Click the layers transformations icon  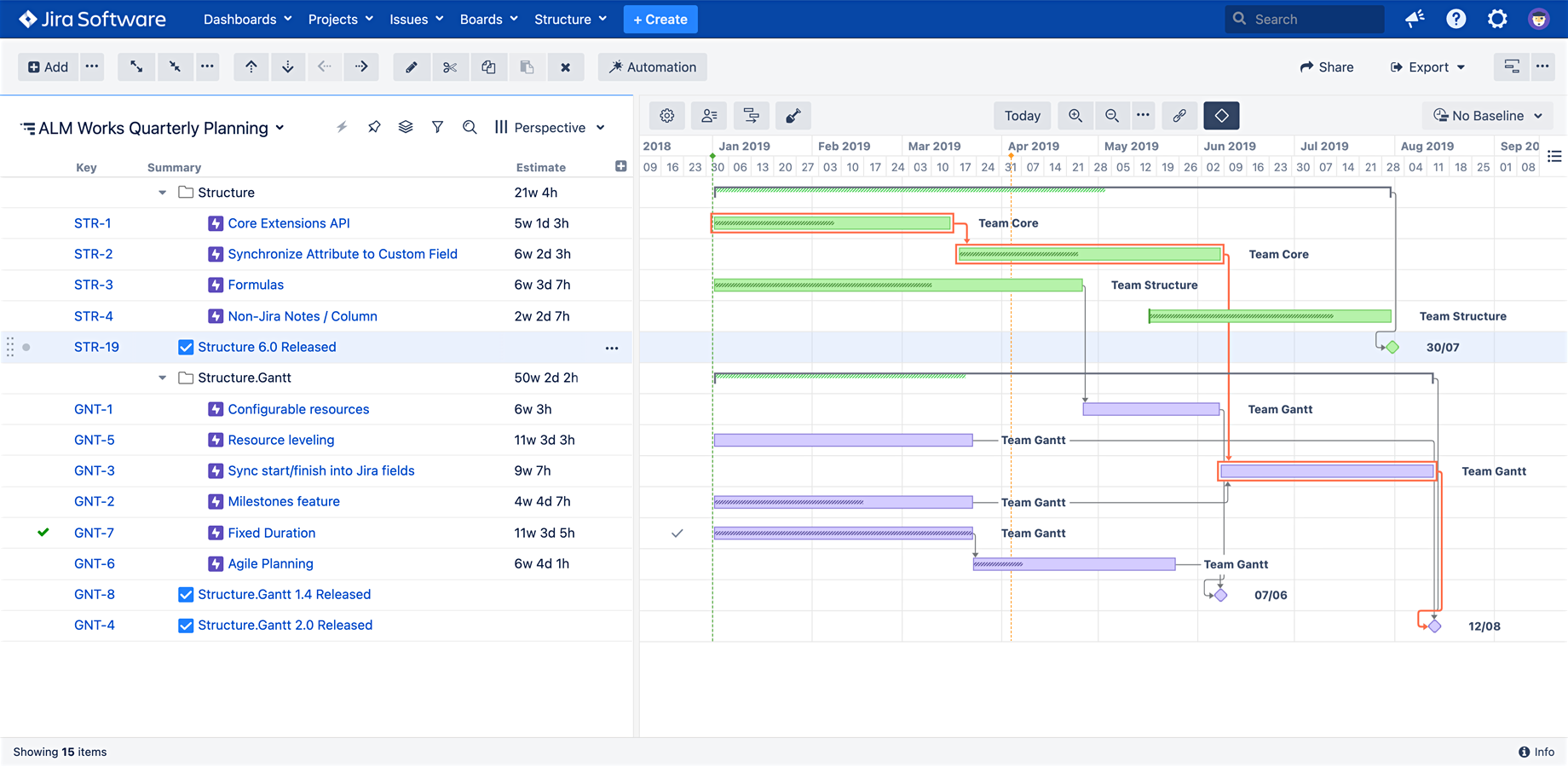[x=406, y=127]
